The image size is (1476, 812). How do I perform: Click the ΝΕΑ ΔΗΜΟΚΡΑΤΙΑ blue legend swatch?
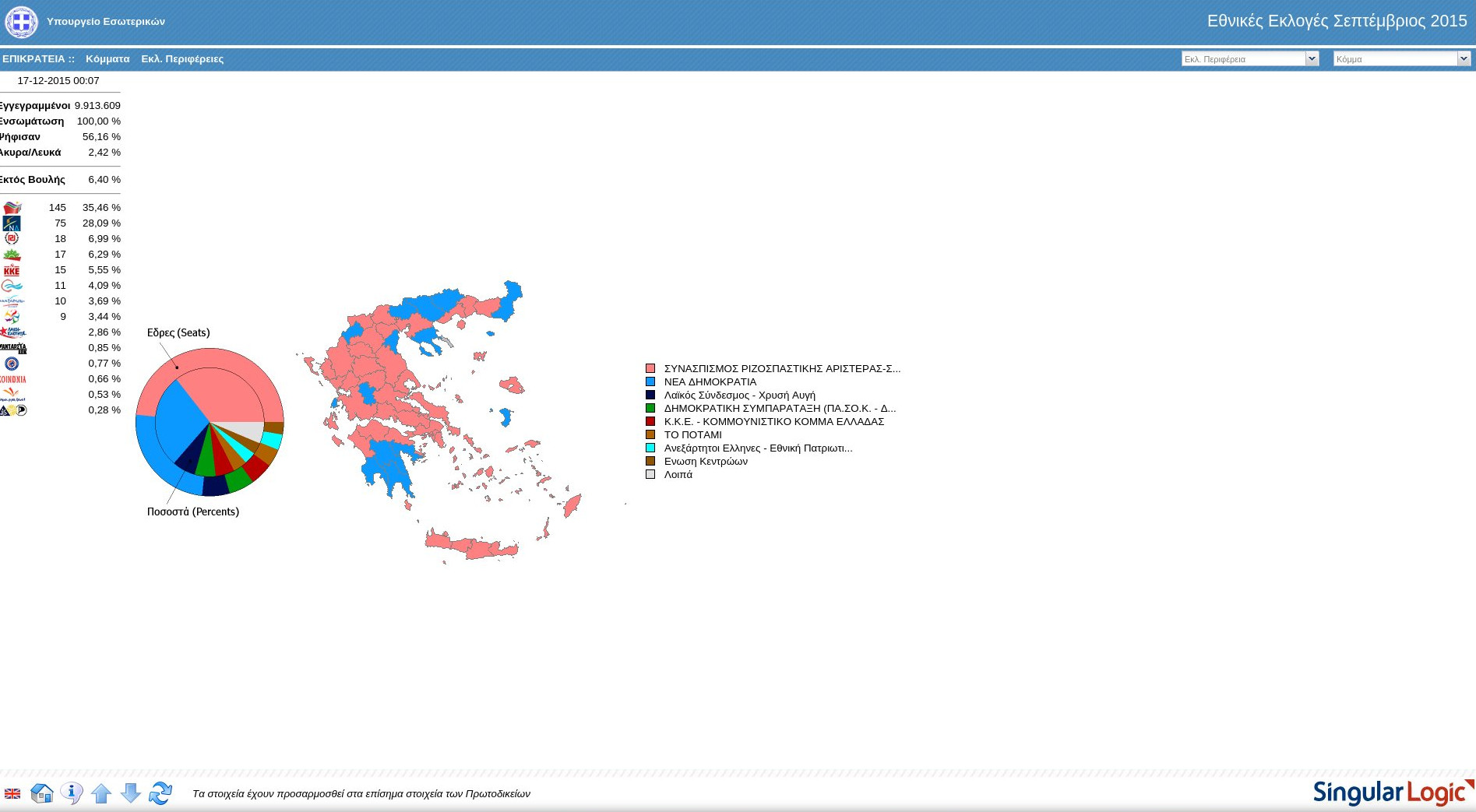(x=650, y=382)
